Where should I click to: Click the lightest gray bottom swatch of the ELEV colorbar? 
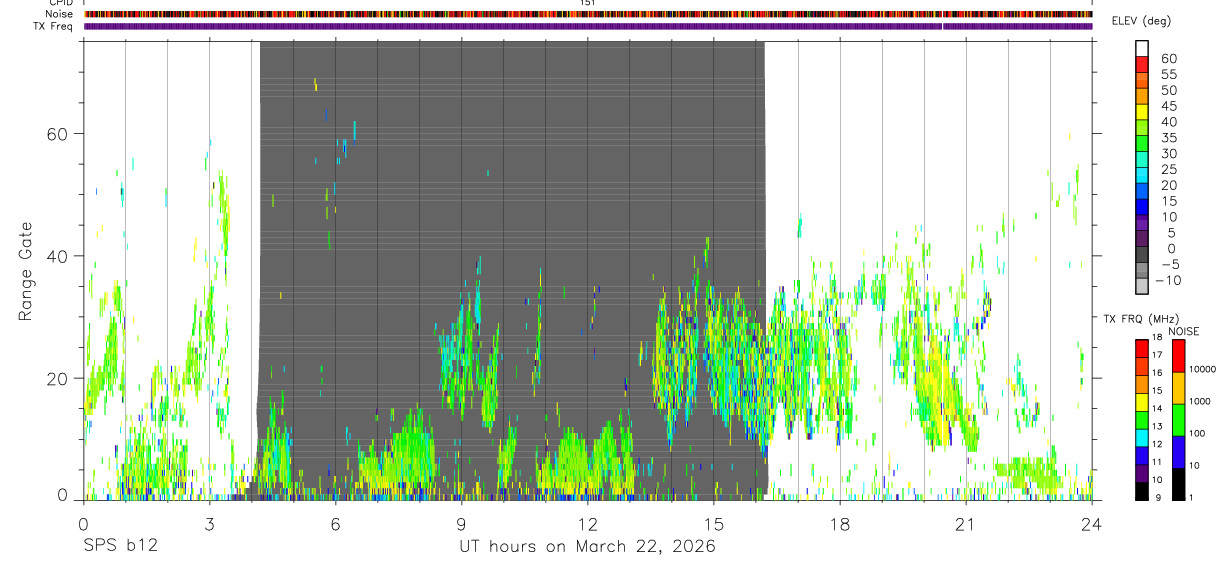(x=1142, y=286)
